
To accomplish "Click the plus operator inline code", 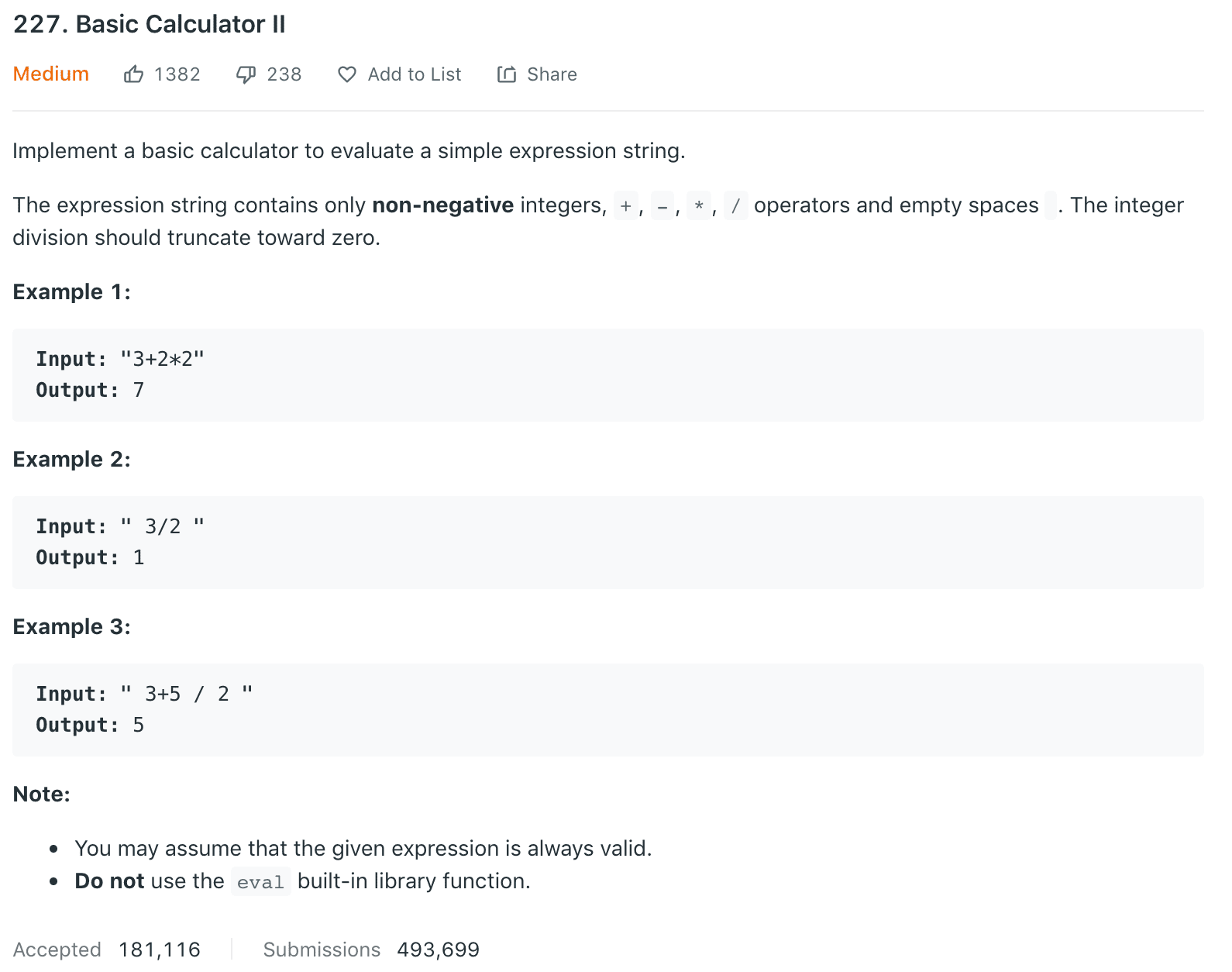I will [625, 205].
